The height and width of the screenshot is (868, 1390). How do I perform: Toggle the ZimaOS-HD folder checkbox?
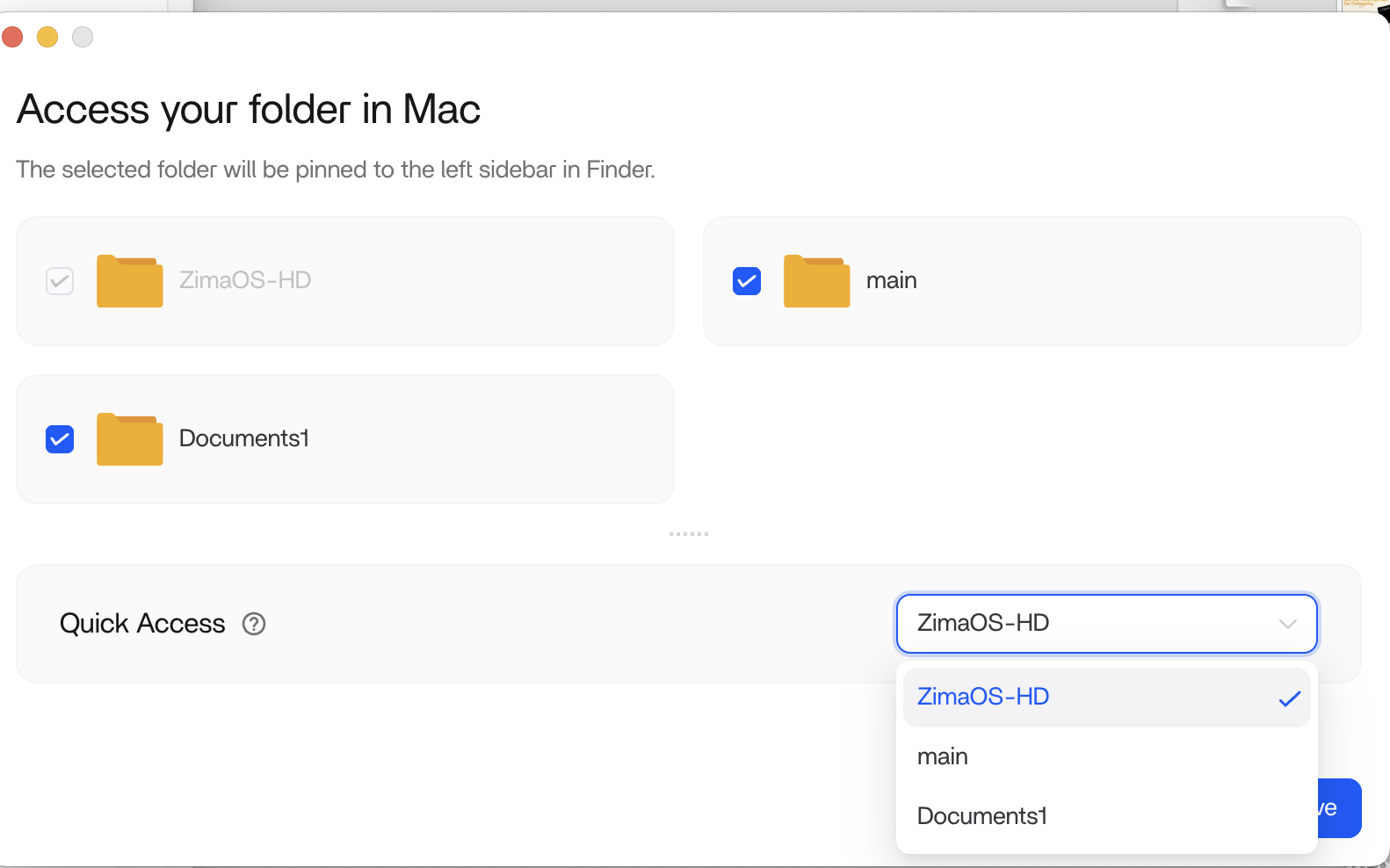tap(60, 281)
